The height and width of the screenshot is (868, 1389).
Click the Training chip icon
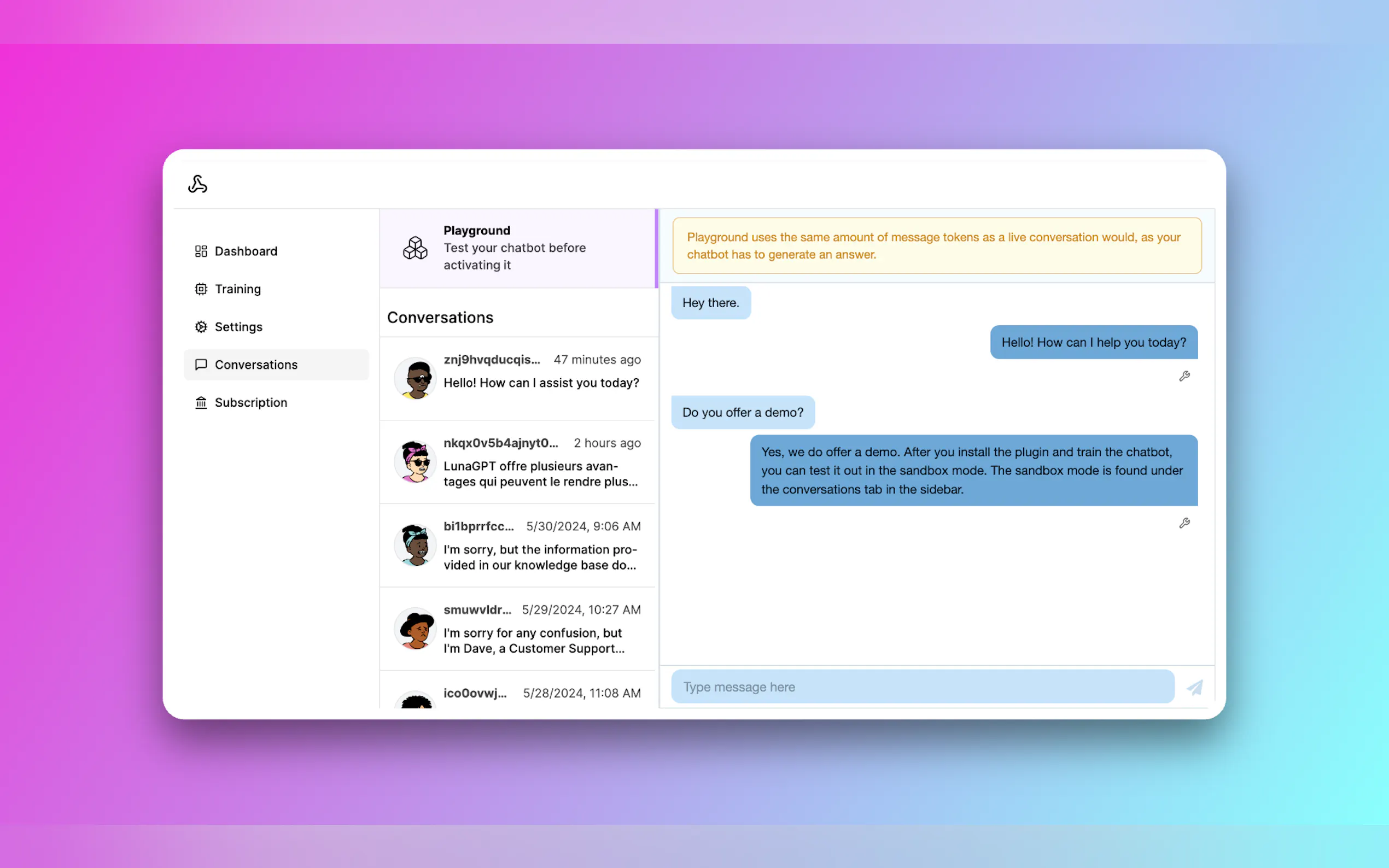click(201, 289)
